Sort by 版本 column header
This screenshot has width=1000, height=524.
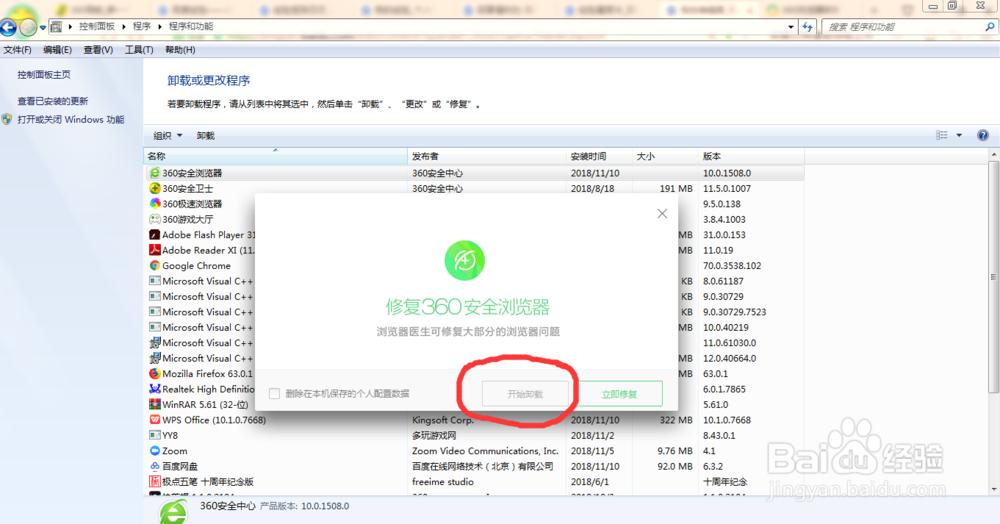click(x=751, y=156)
